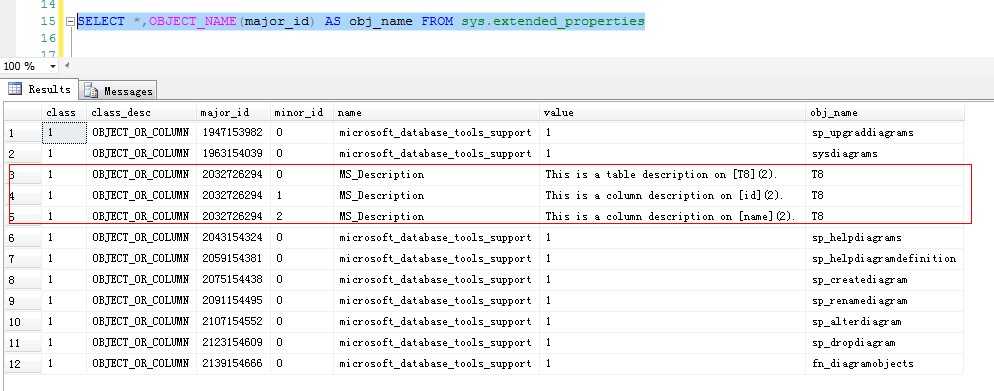Click the Messages page icon

(91, 91)
